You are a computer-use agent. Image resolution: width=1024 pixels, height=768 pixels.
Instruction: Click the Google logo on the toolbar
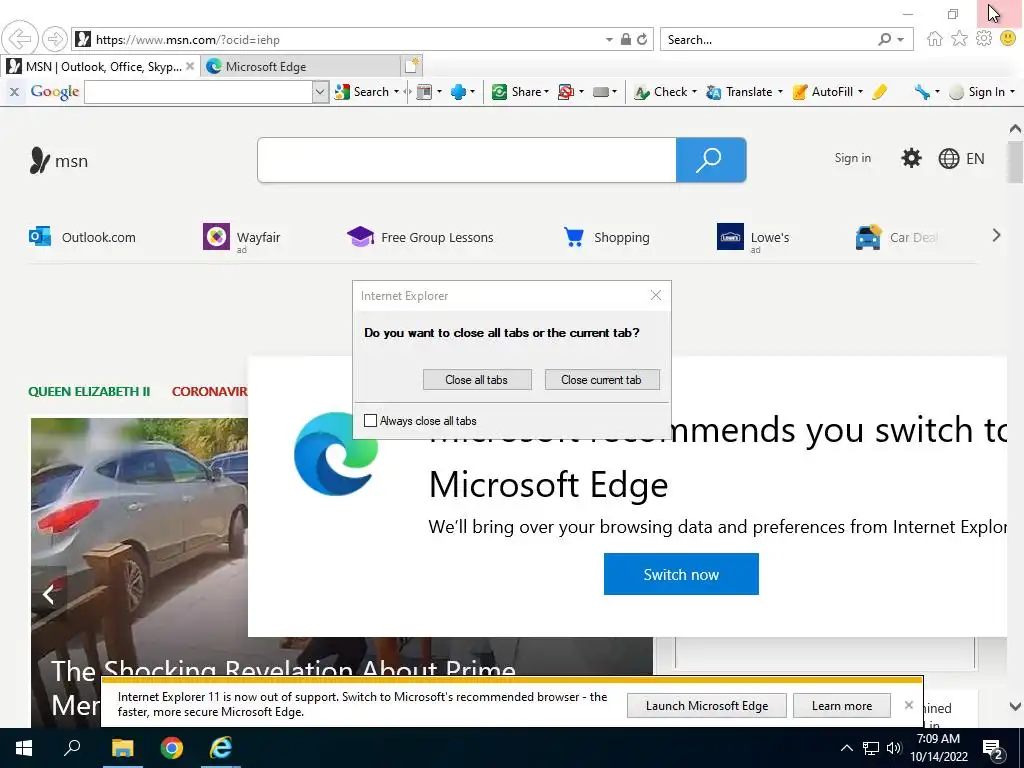pos(55,92)
